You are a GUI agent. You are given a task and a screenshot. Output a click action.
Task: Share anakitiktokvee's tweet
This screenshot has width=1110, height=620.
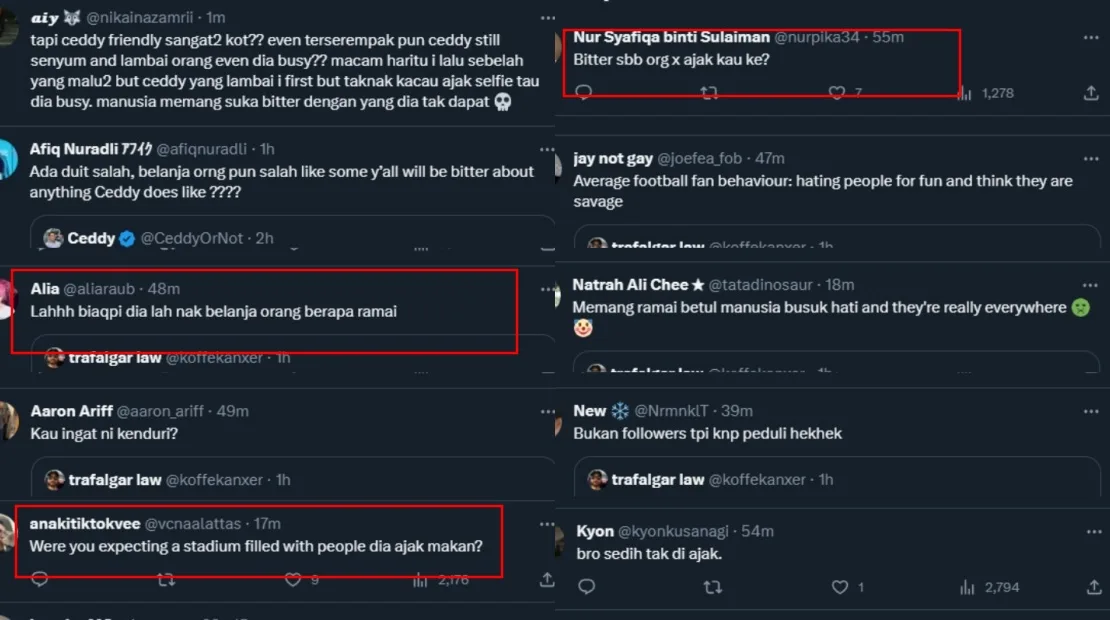pyautogui.click(x=547, y=579)
